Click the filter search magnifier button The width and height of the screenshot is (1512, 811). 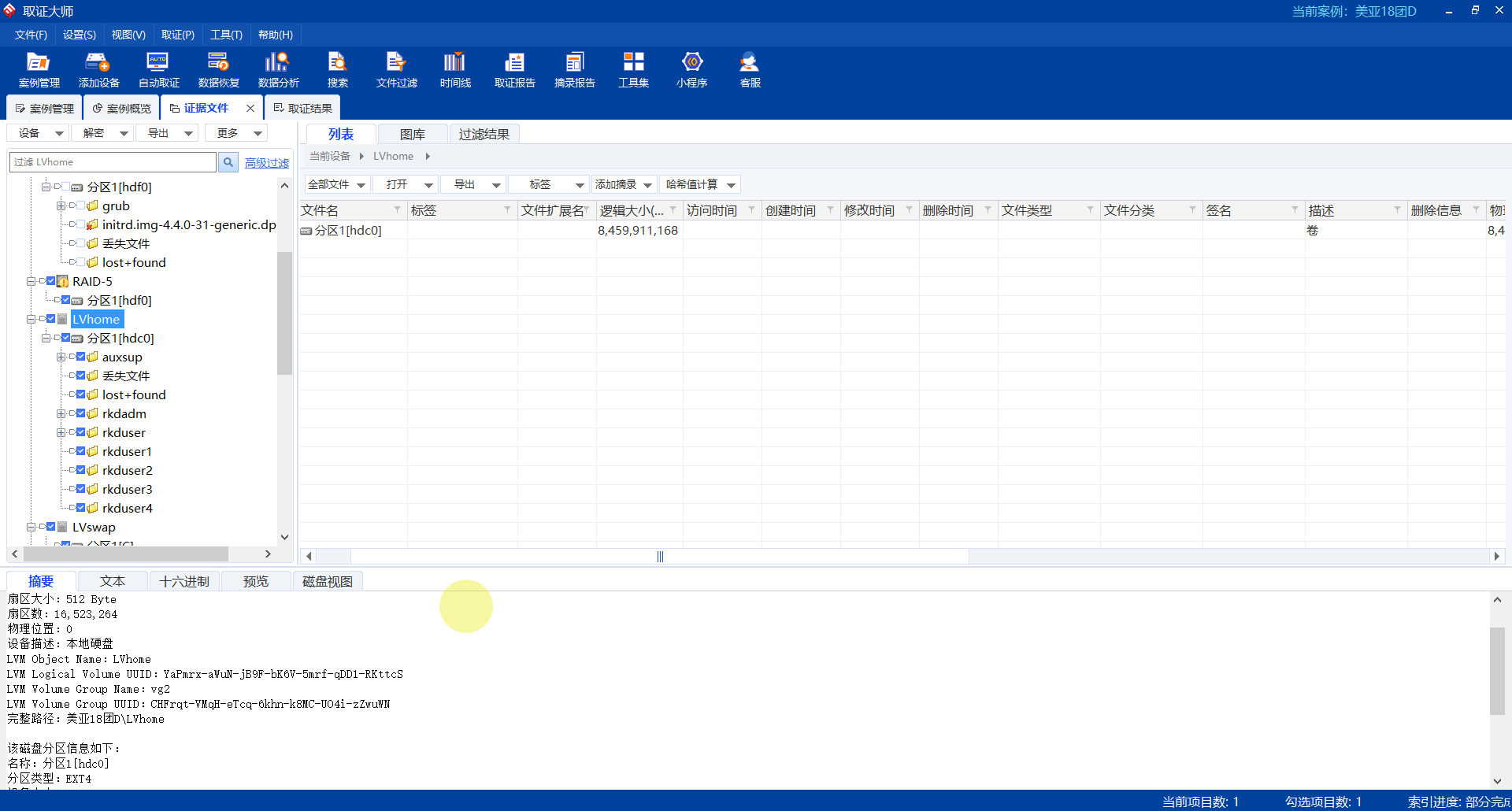tap(228, 162)
